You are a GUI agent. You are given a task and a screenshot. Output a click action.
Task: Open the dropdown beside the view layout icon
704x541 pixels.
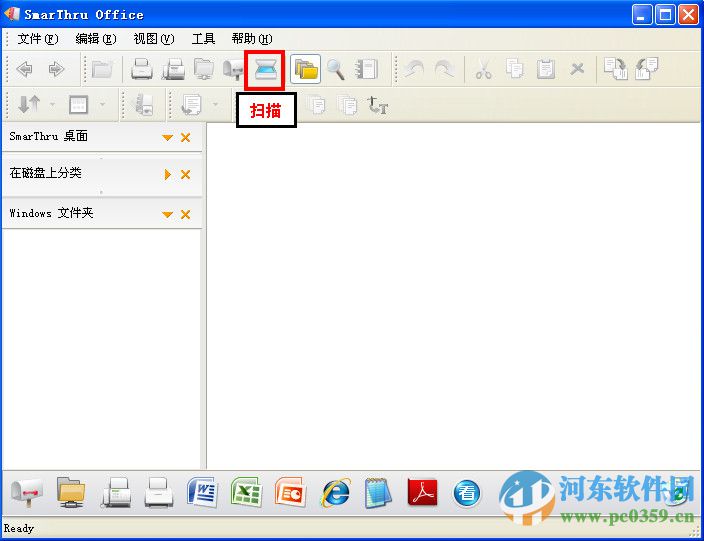pos(102,105)
